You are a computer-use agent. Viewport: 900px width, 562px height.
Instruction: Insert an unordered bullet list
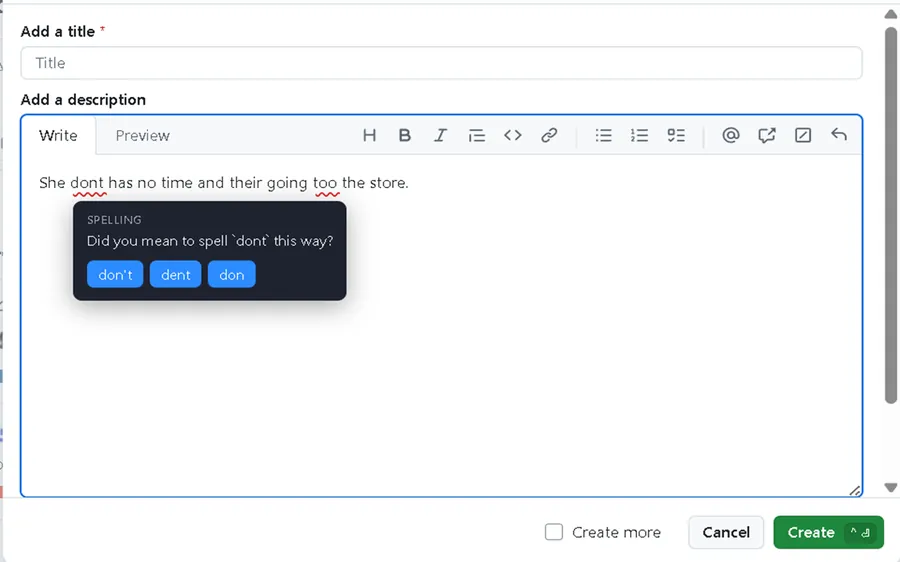pos(603,135)
